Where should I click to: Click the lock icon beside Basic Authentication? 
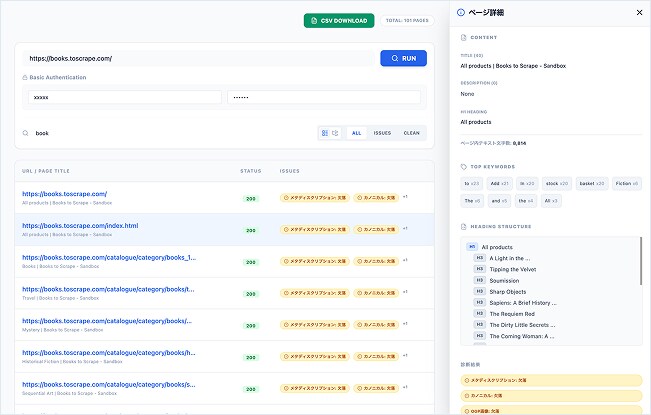(25, 77)
